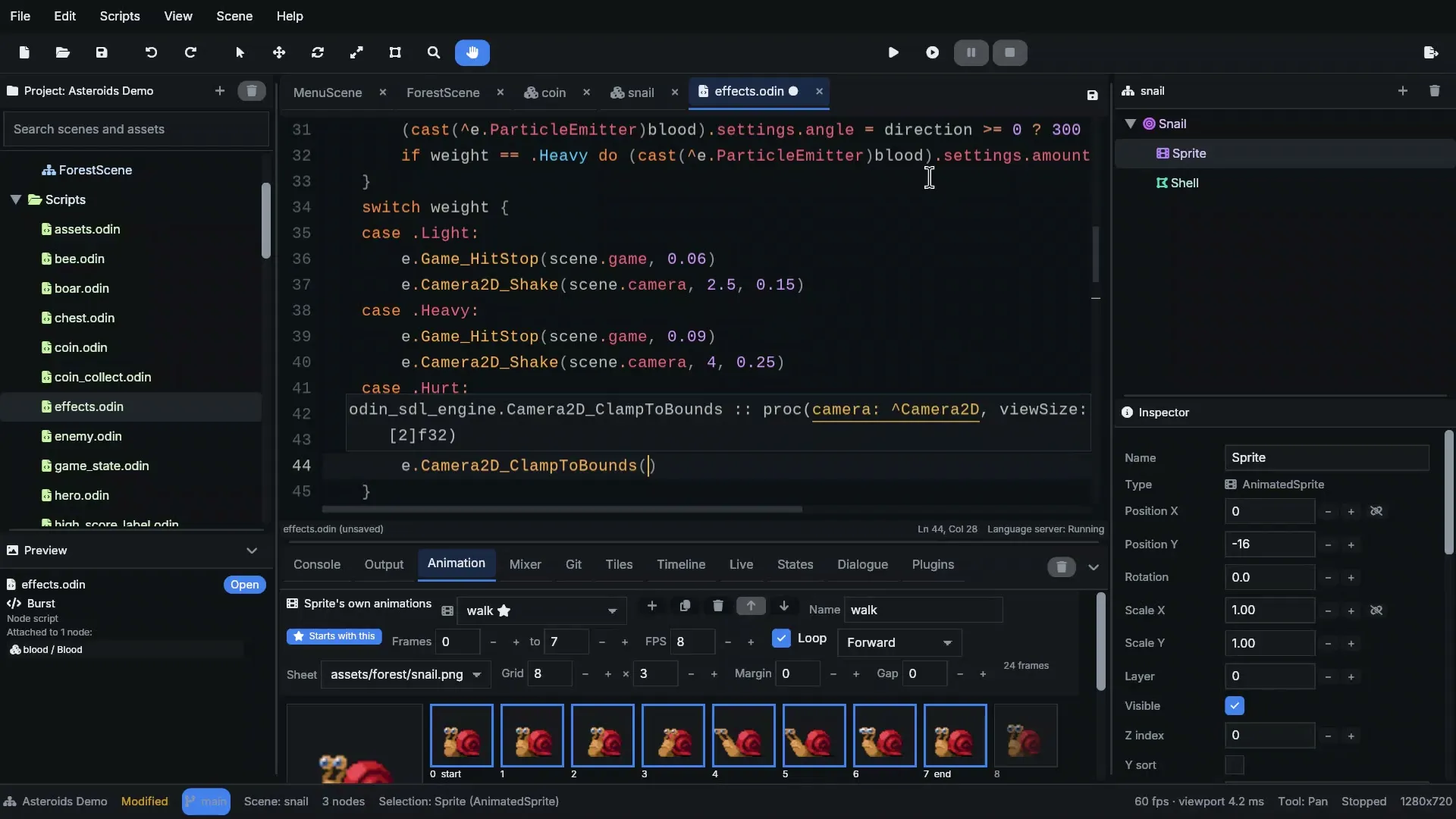The height and width of the screenshot is (819, 1456).
Task: Activate the pan hand tool
Action: [472, 52]
